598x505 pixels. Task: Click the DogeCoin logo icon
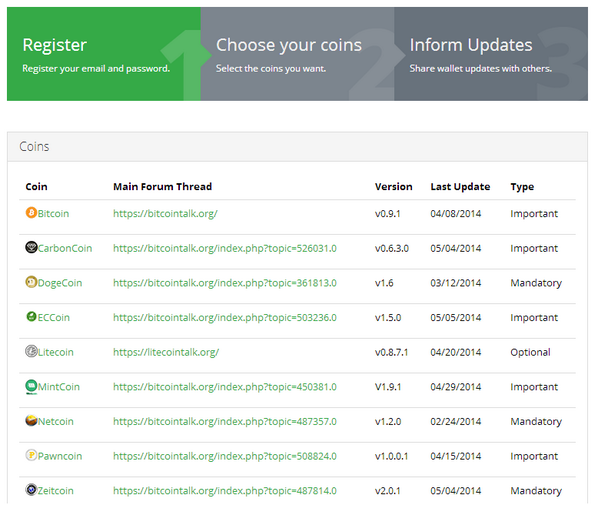tap(31, 282)
